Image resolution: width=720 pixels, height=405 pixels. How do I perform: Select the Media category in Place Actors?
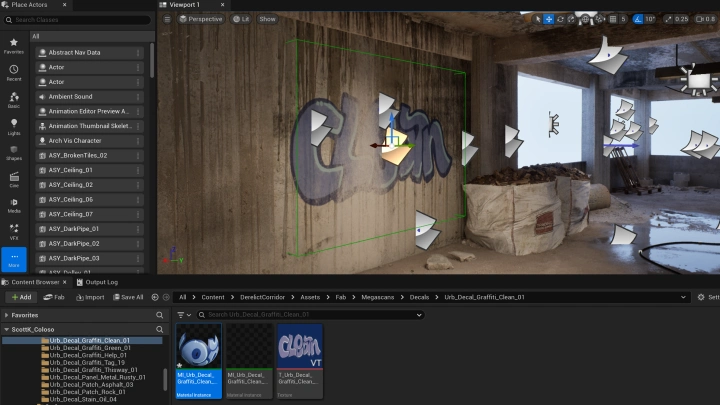pos(14,206)
